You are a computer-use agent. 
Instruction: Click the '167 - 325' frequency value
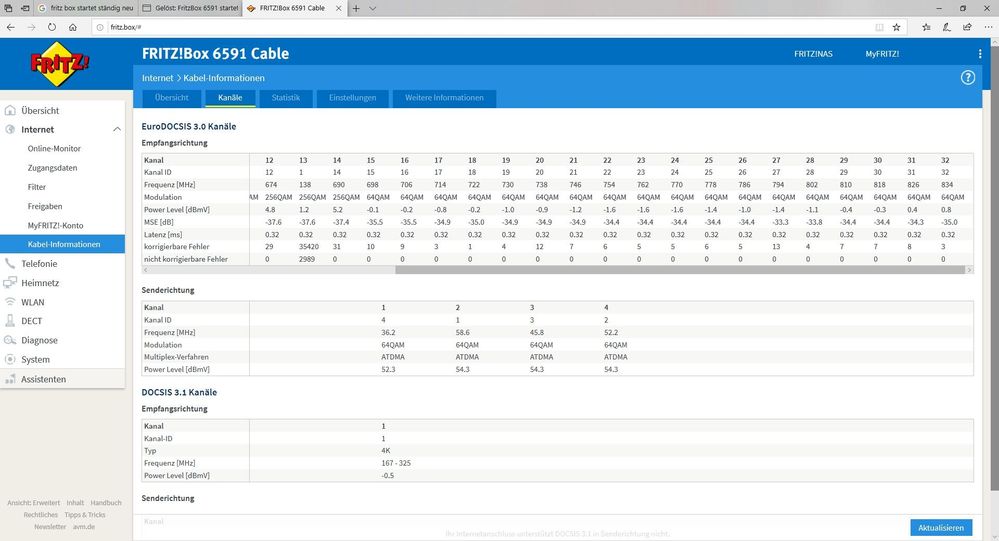[x=396, y=463]
